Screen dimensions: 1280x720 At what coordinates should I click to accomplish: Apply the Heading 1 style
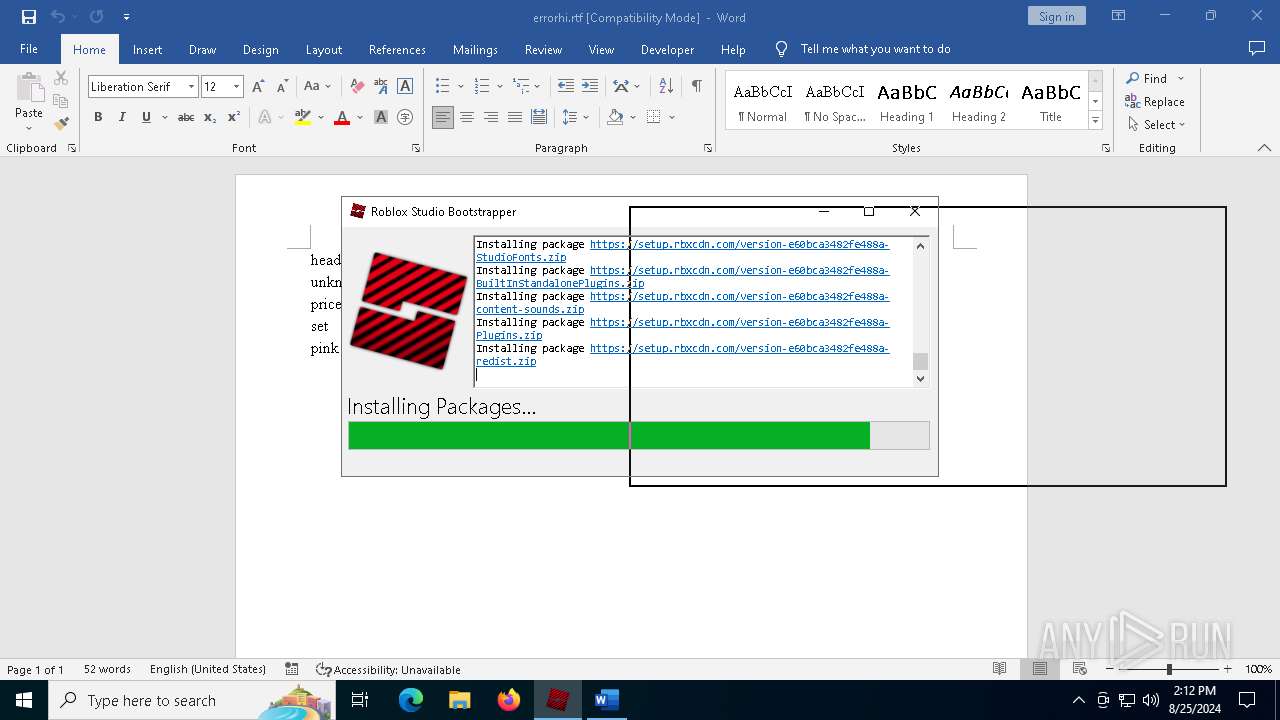(x=907, y=102)
